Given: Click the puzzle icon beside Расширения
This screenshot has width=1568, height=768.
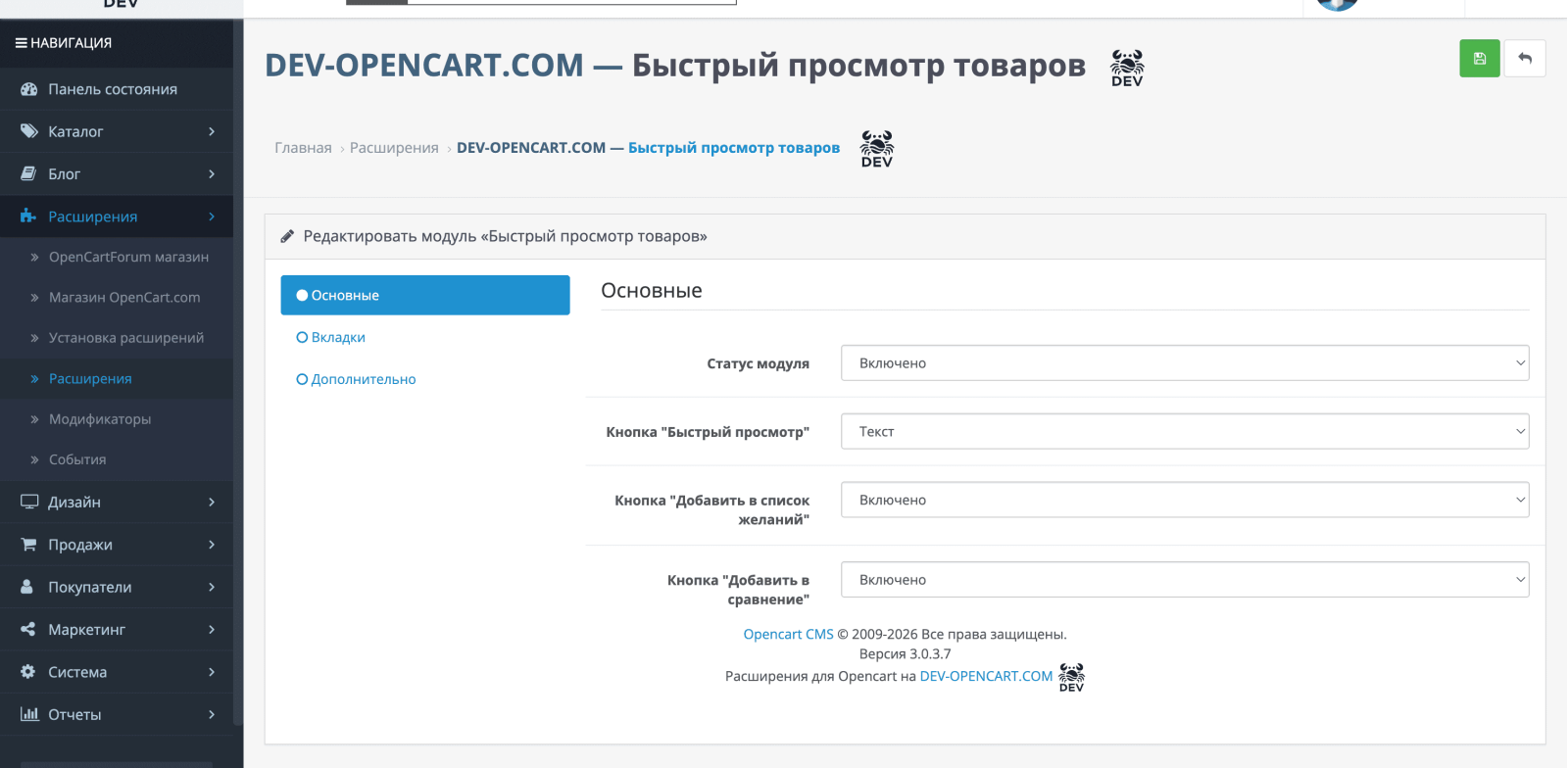Looking at the screenshot, I should 28,216.
